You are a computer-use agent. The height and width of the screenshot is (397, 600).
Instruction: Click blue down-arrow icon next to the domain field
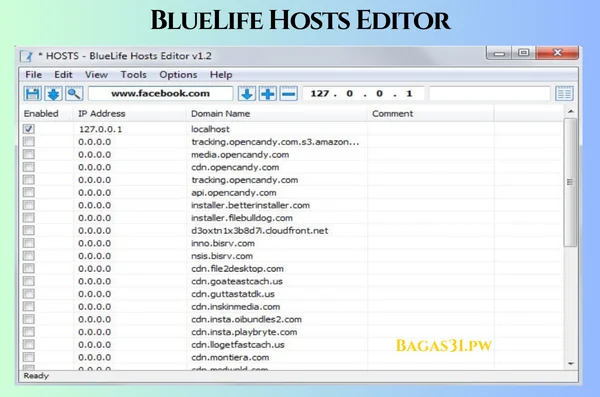[247, 93]
